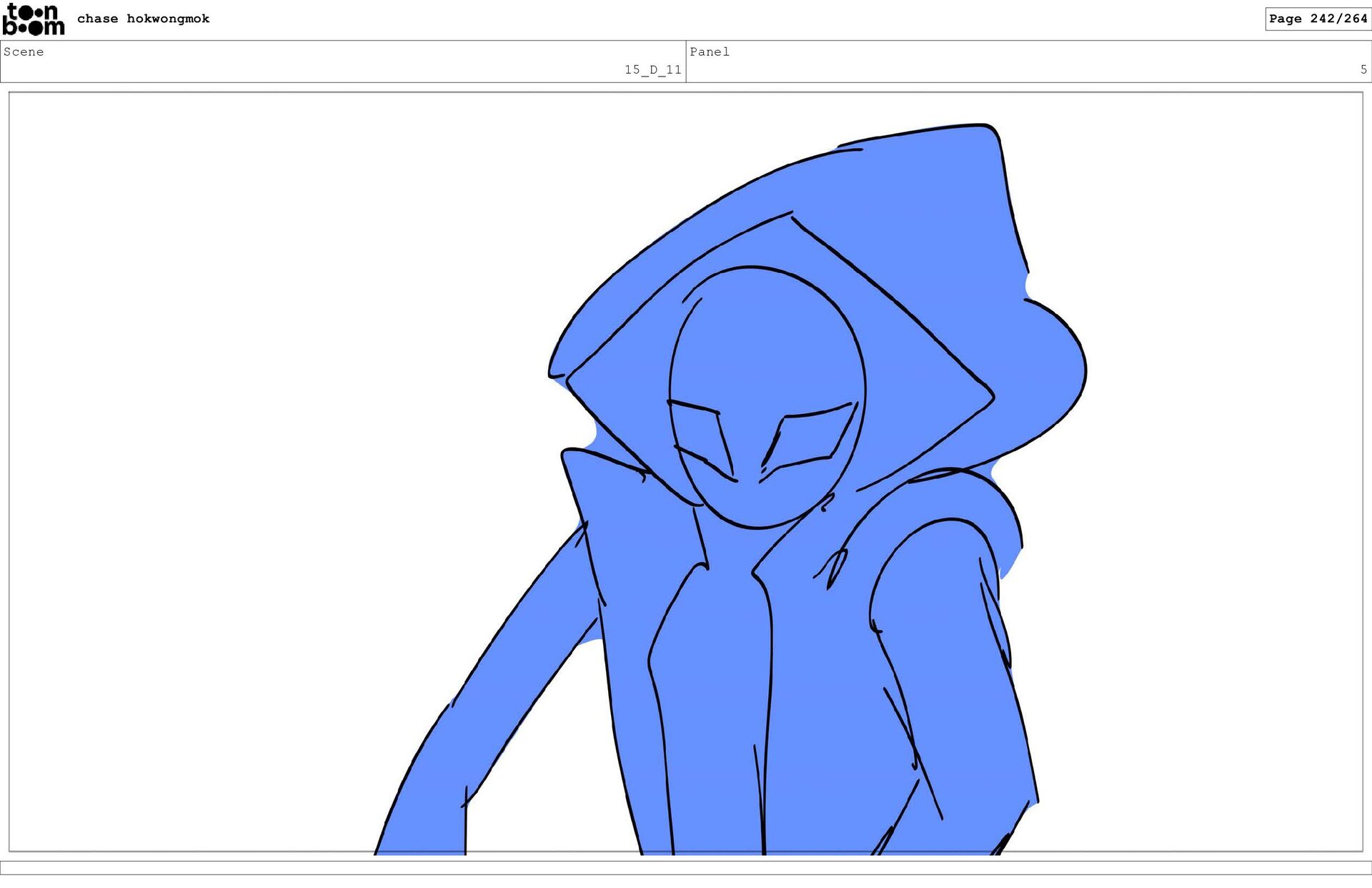1372x888 pixels.
Task: Click the Toon Boom logo
Action: pos(33,19)
